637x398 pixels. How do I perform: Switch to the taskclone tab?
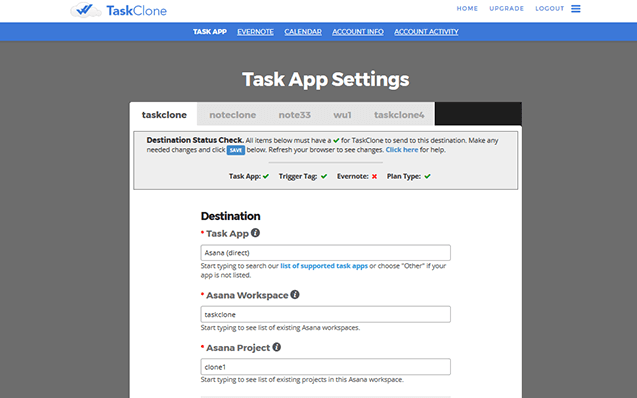click(x=164, y=115)
